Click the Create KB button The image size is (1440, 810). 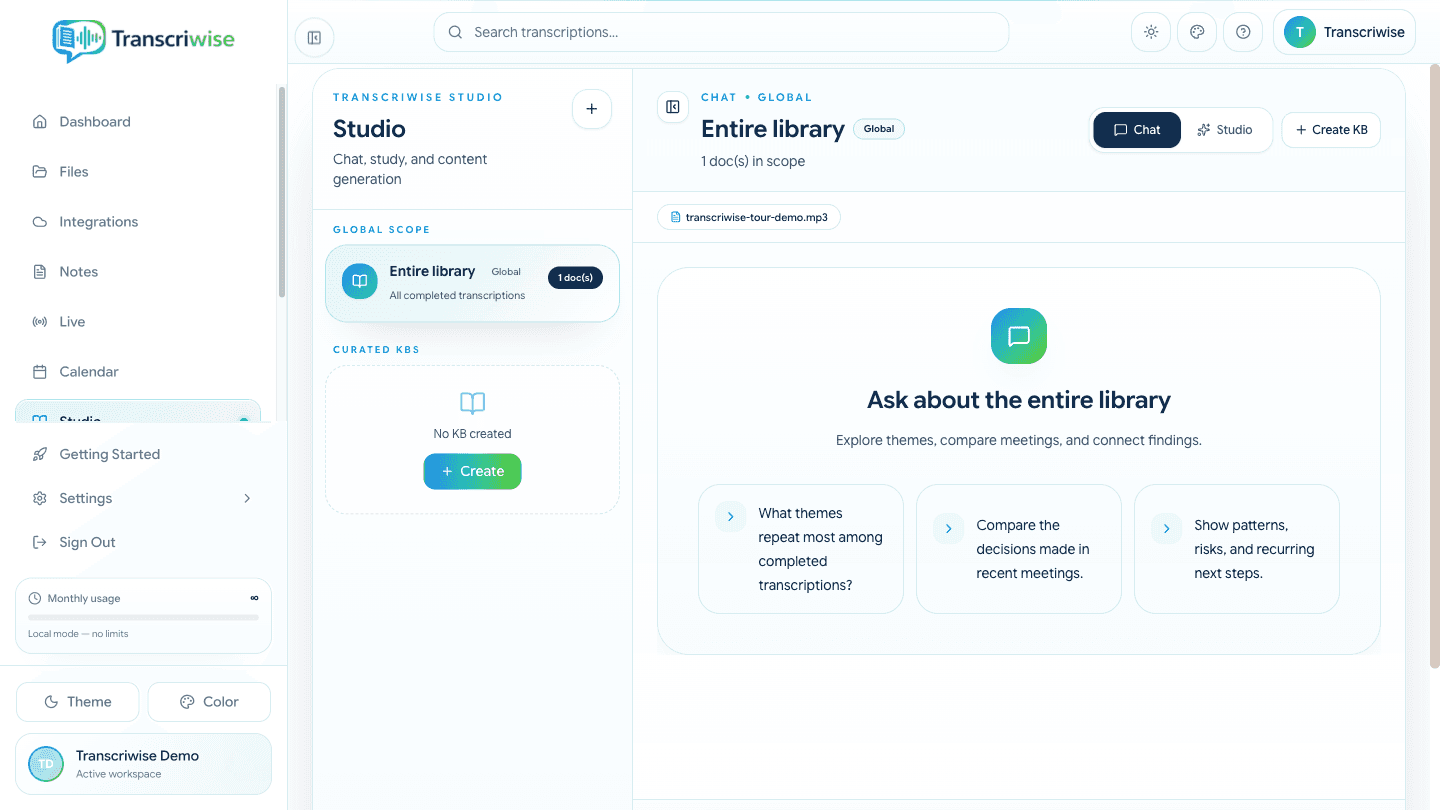tap(1331, 130)
